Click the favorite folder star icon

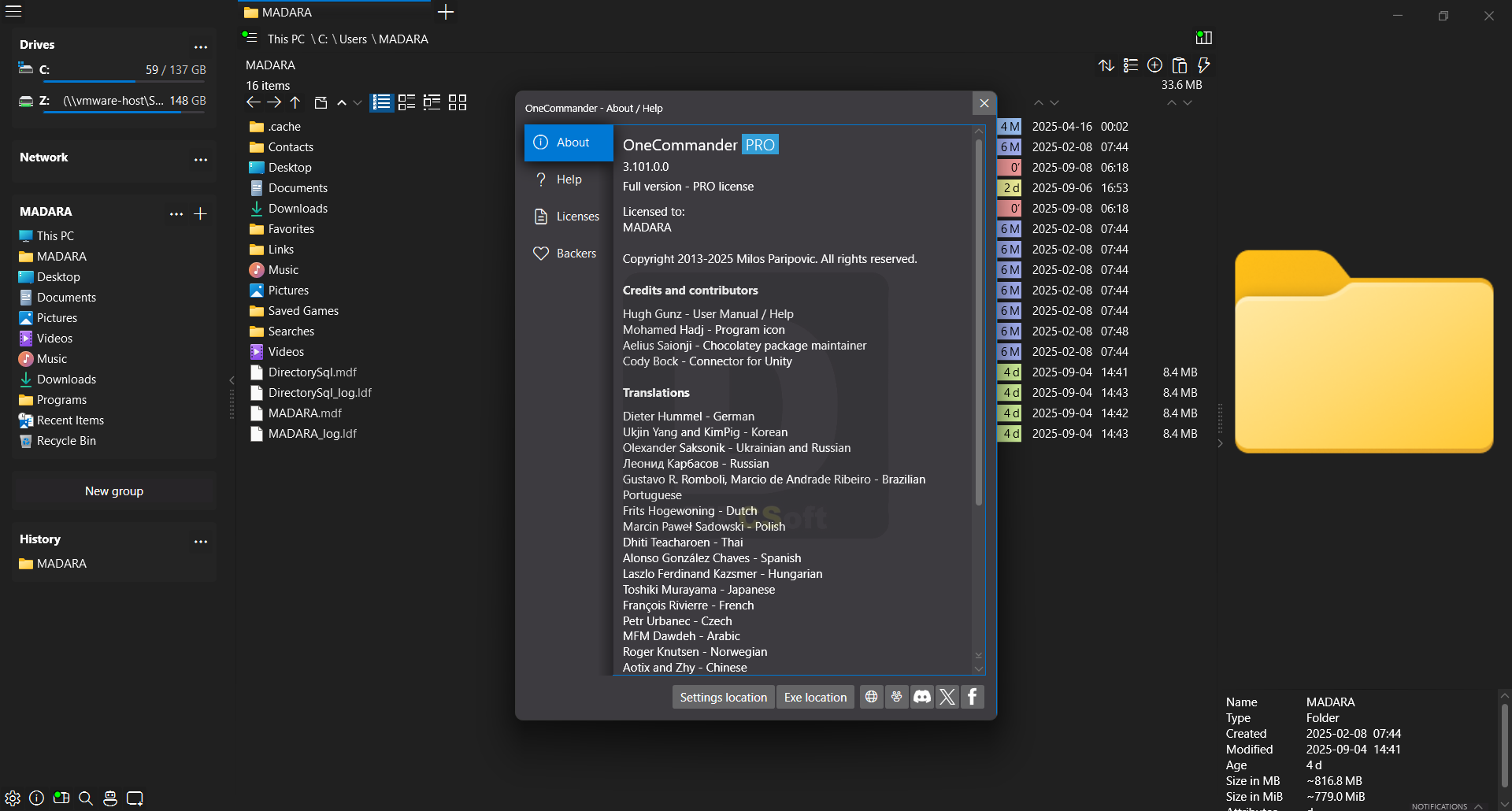coord(321,102)
